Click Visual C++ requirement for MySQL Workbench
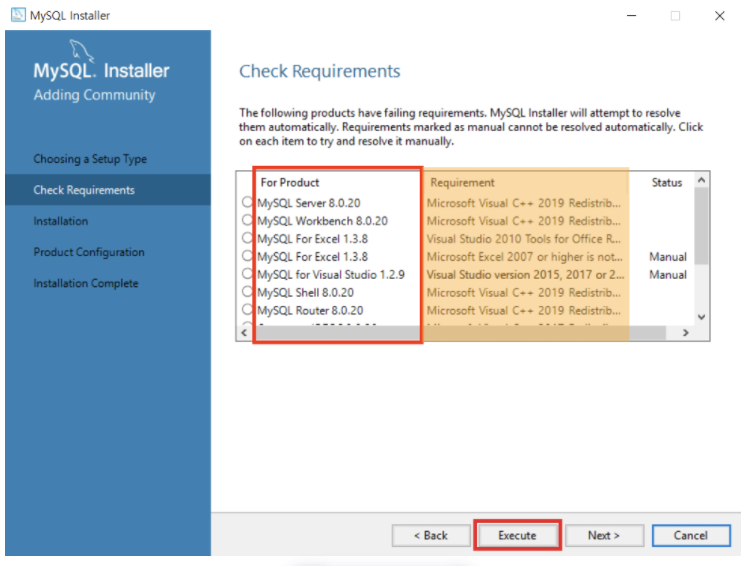This screenshot has height=566, width=755. pyautogui.click(x=524, y=221)
